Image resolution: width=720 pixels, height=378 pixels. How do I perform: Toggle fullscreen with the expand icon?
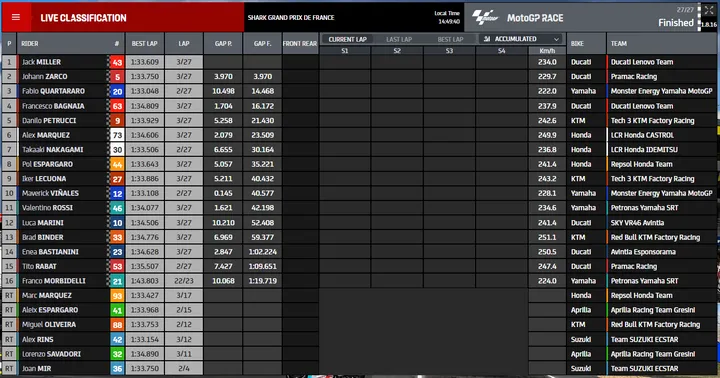709,10
